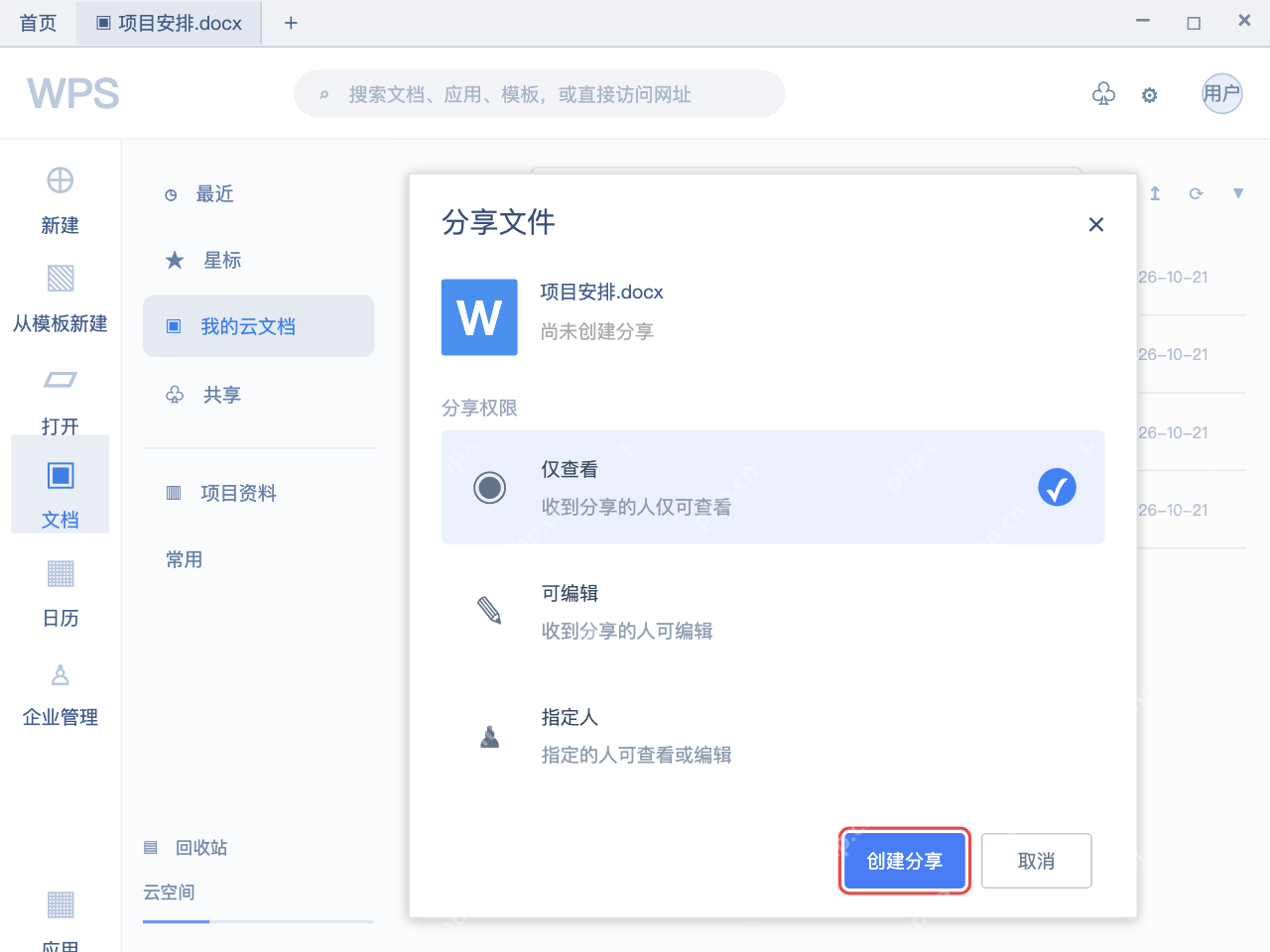Click the 取消 button
This screenshot has width=1270, height=952.
(x=1036, y=861)
